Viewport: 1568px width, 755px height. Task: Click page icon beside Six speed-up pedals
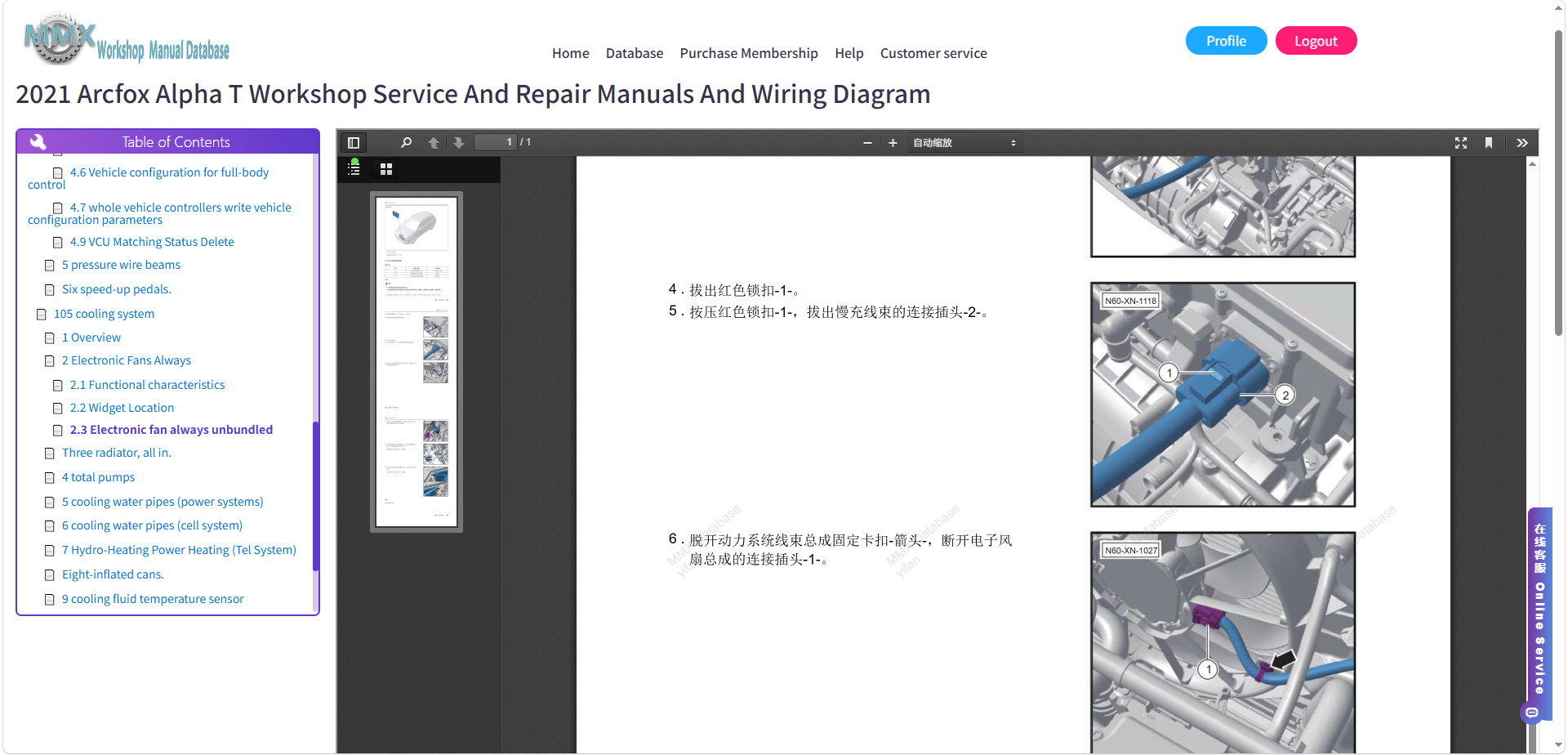click(x=50, y=290)
